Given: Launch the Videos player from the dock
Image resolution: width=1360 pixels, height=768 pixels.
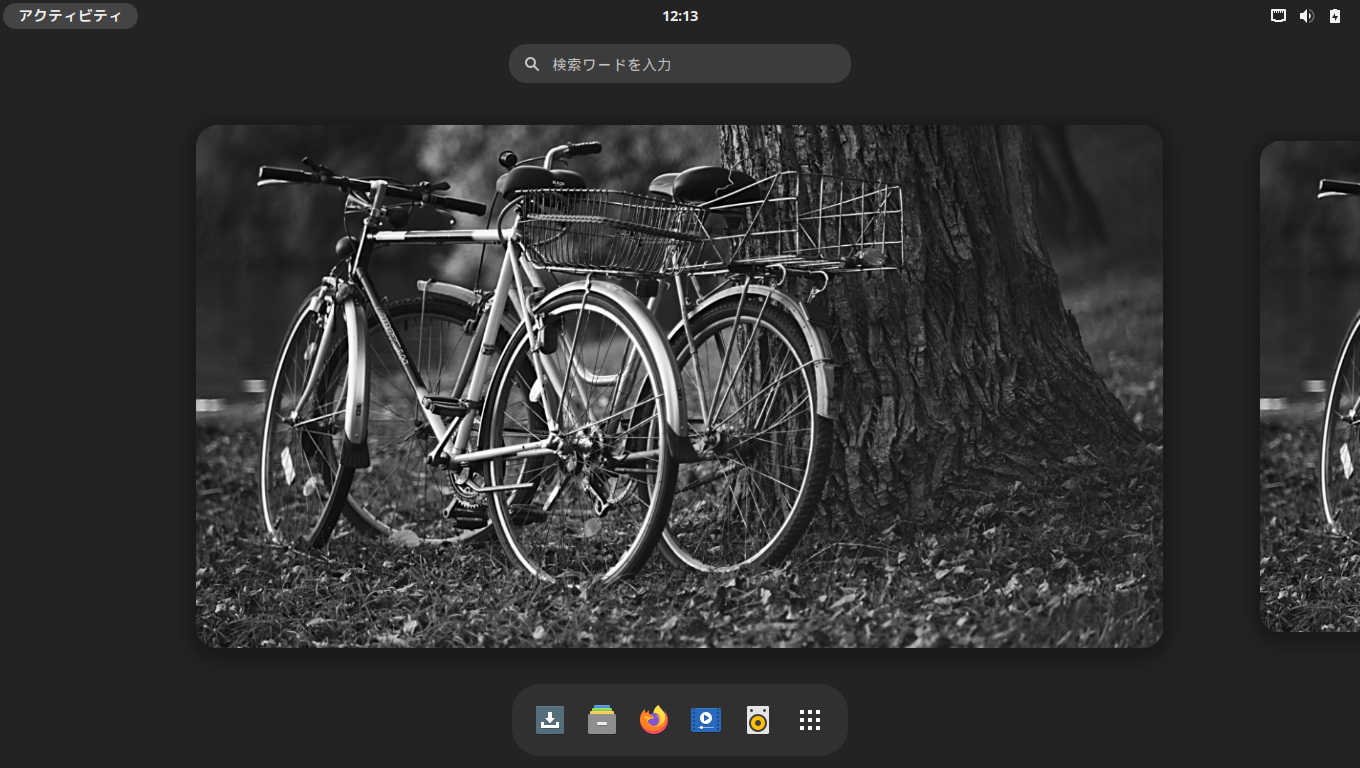Looking at the screenshot, I should tap(706, 720).
